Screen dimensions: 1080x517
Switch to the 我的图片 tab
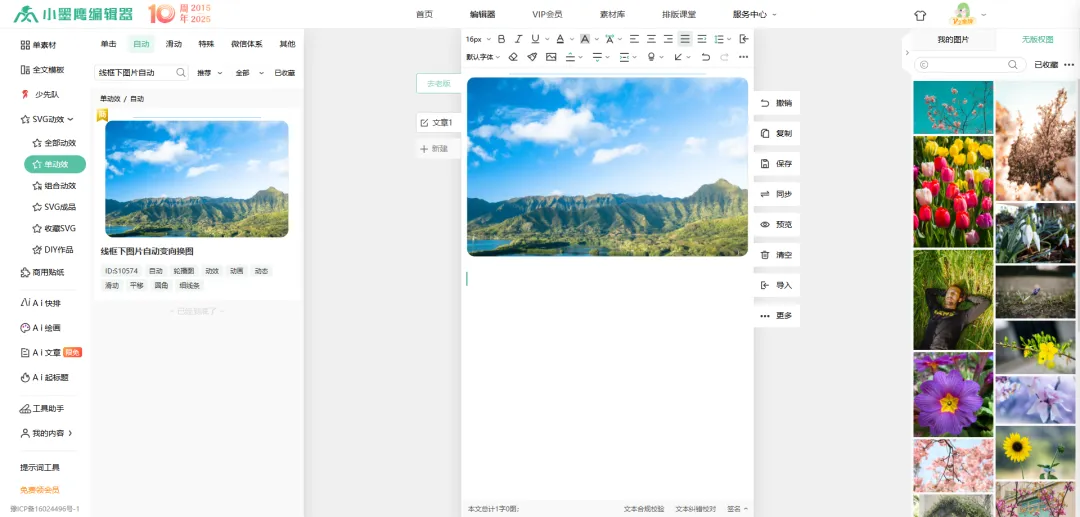(952, 39)
